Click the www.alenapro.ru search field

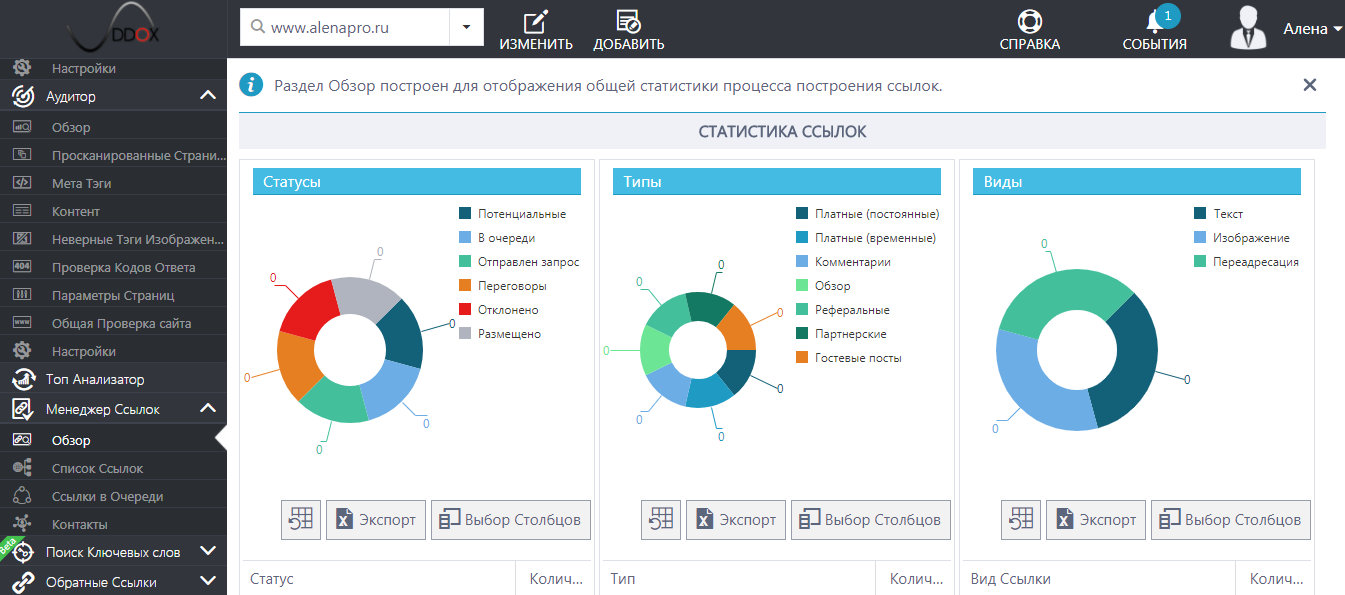coord(345,28)
